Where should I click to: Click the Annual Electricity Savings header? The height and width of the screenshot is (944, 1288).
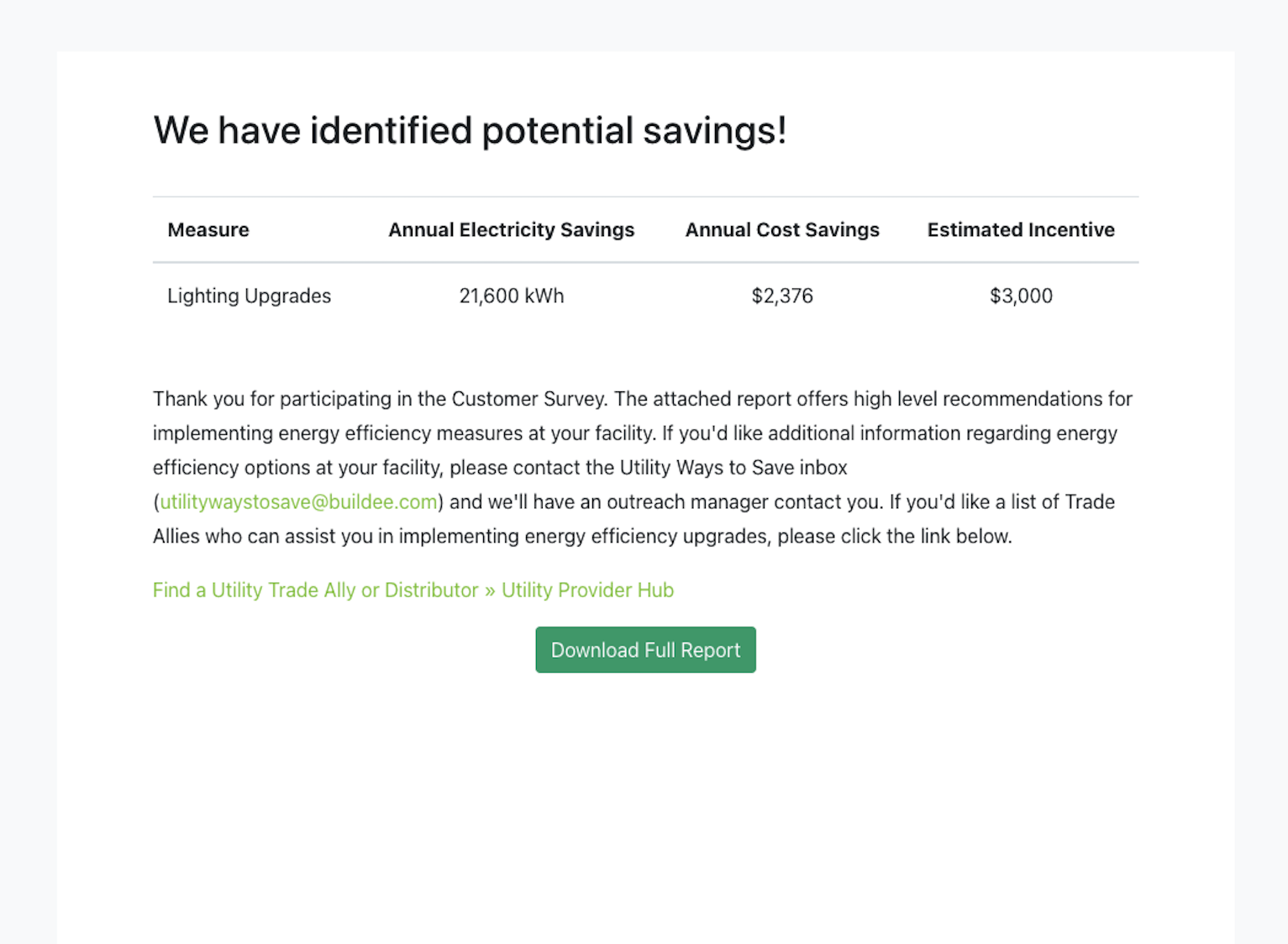[511, 230]
